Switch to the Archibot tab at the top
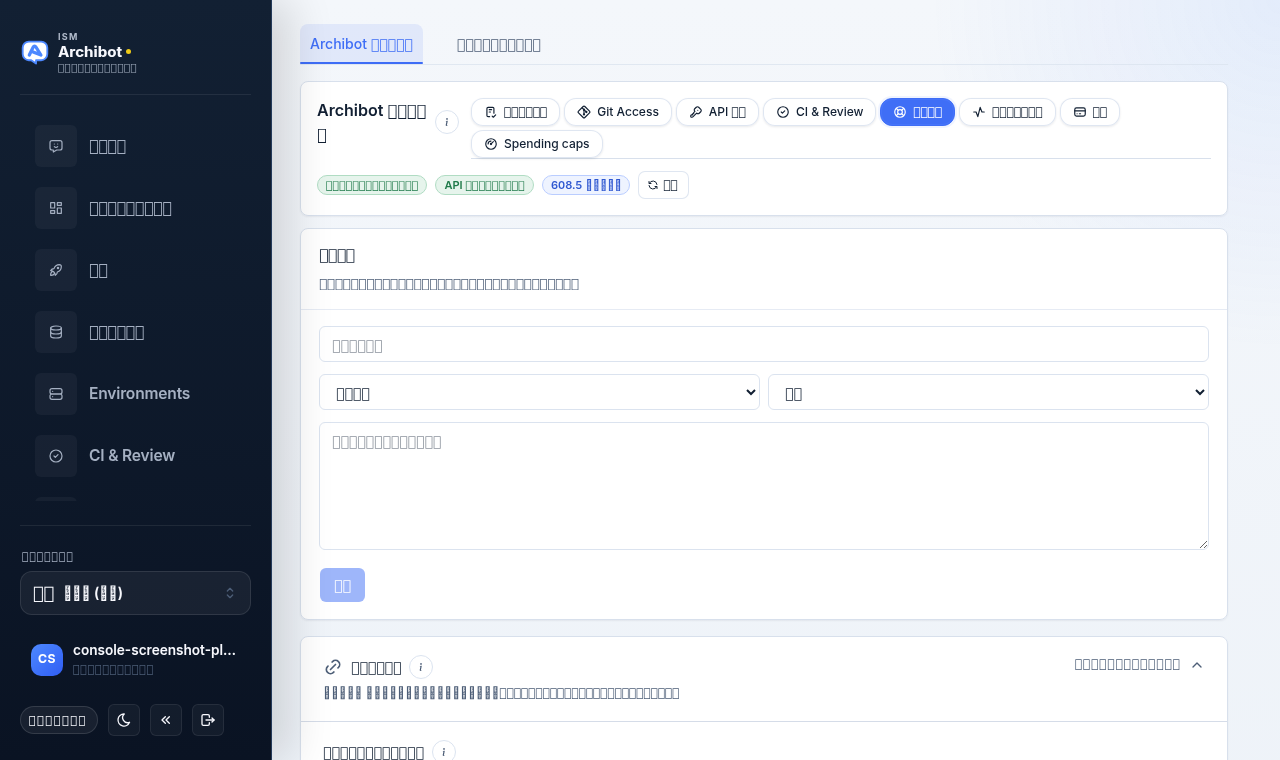 pyautogui.click(x=361, y=44)
